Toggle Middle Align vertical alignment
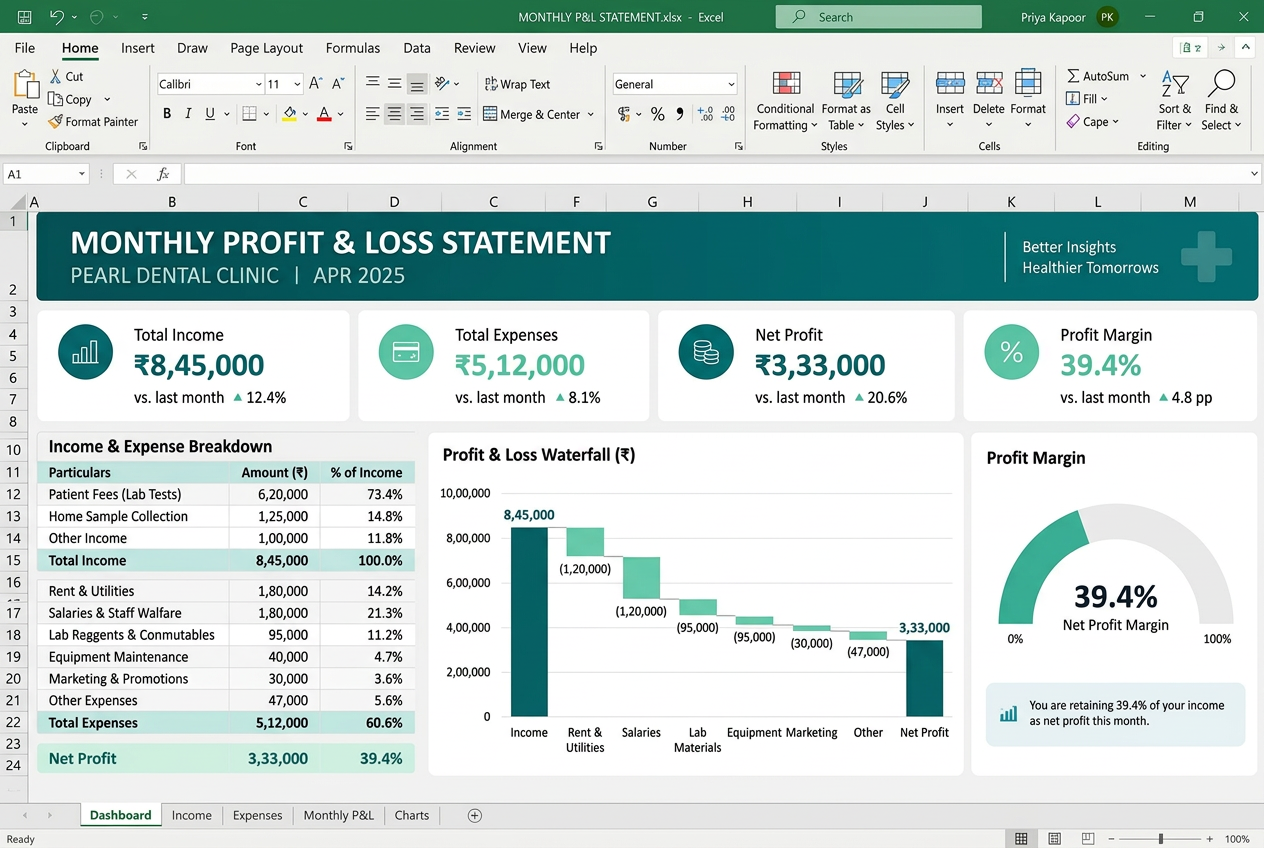 pyautogui.click(x=395, y=84)
